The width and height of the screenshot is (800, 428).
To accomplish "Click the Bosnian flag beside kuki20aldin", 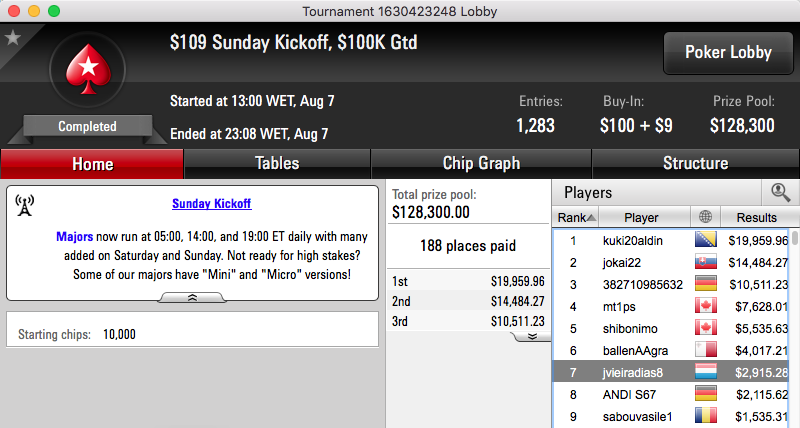I will click(x=706, y=240).
